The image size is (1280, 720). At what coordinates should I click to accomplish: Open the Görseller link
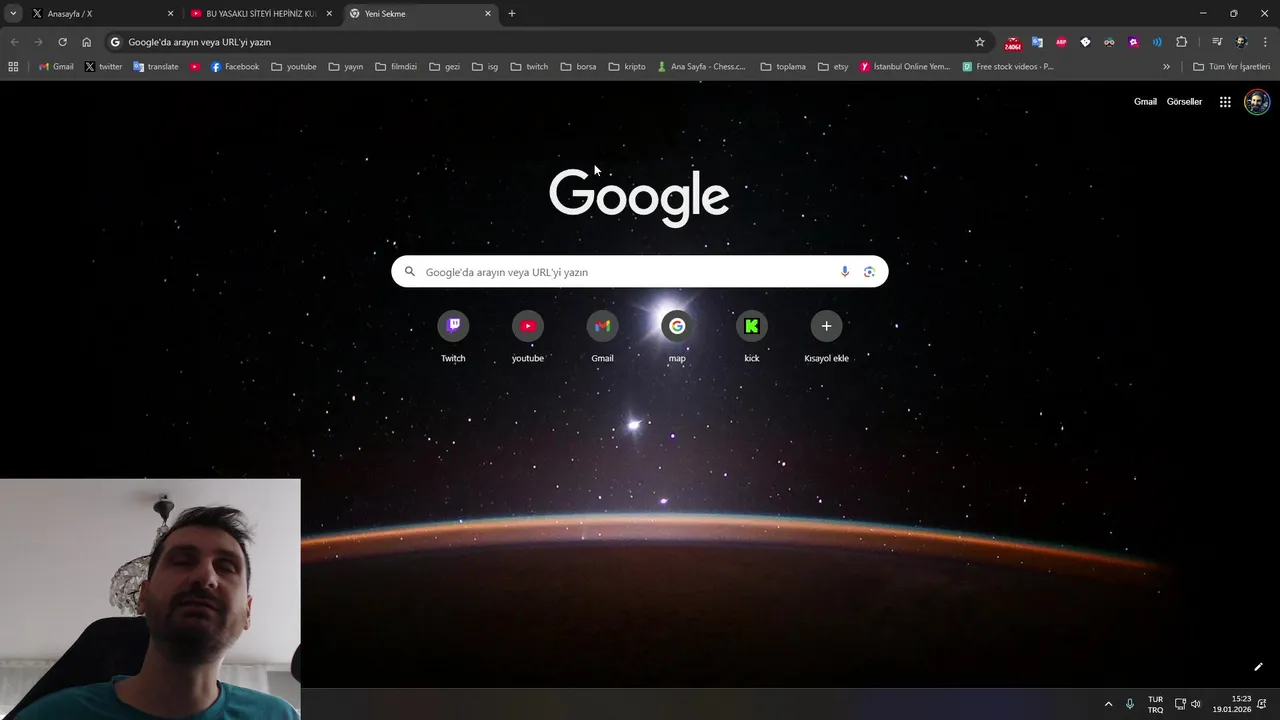pyautogui.click(x=1184, y=102)
